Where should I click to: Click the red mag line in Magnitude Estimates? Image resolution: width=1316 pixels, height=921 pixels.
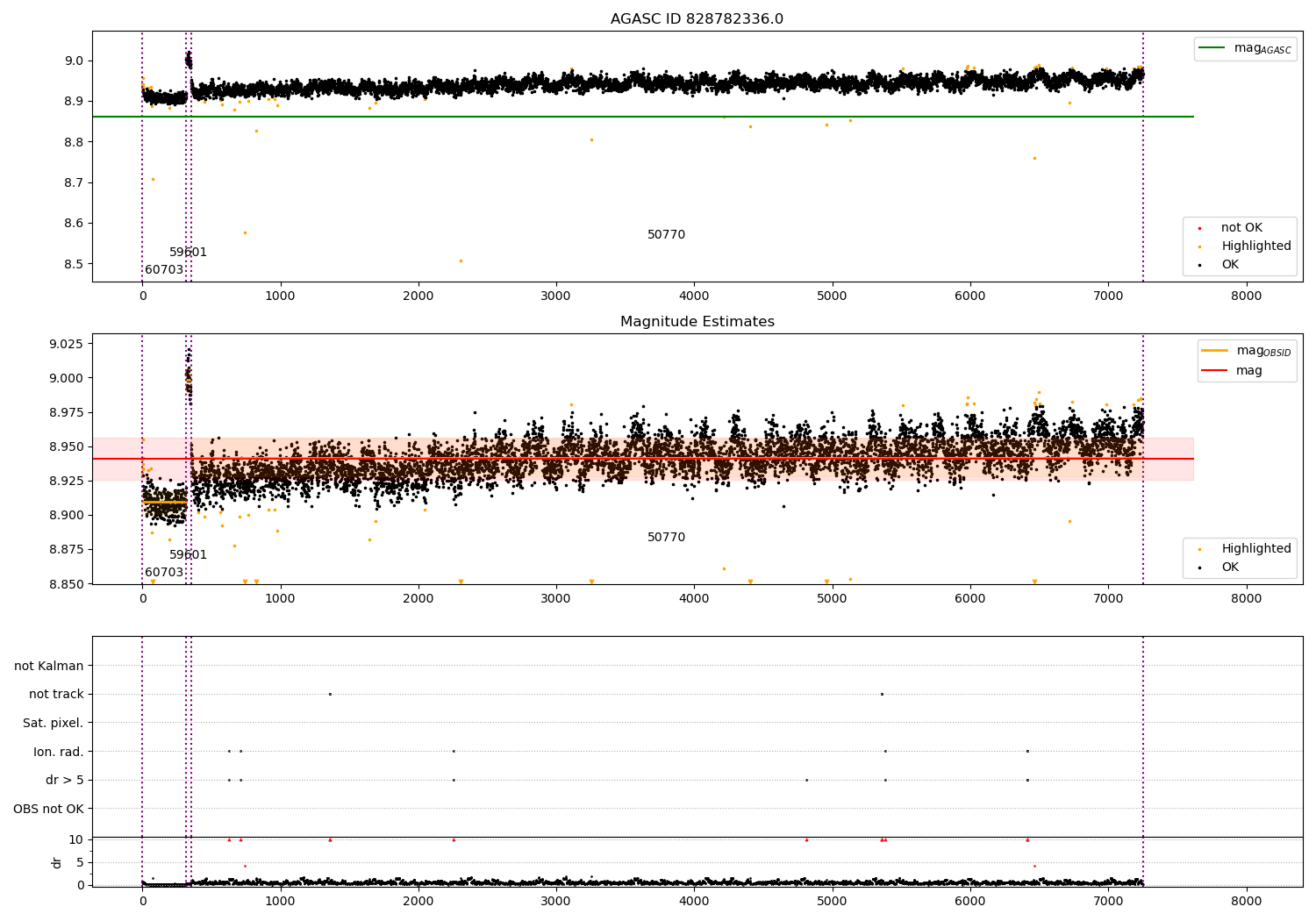coord(642,459)
